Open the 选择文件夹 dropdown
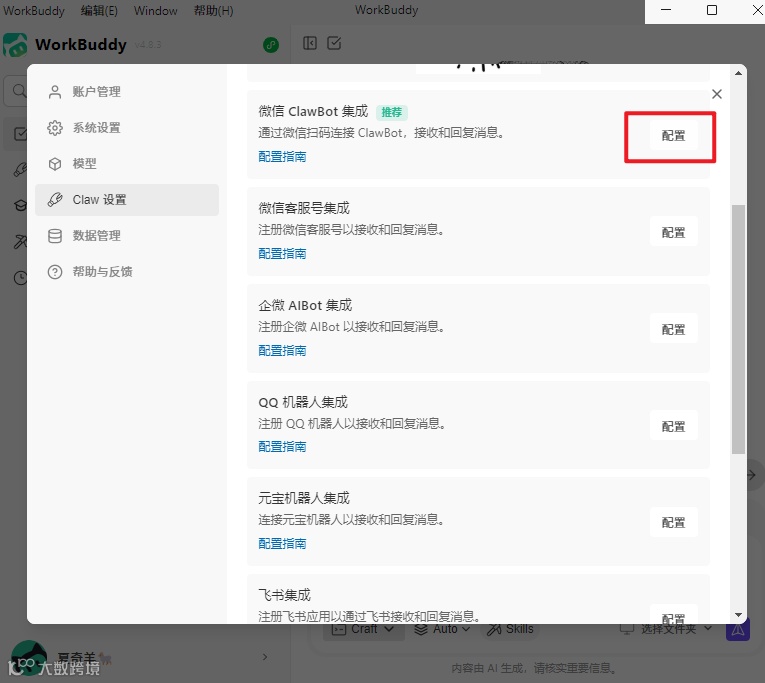 666,629
